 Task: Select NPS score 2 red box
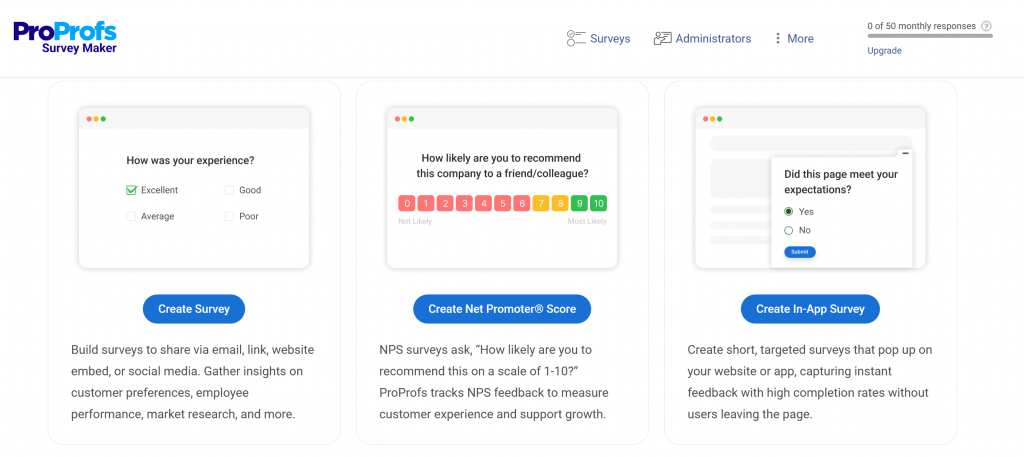point(445,203)
